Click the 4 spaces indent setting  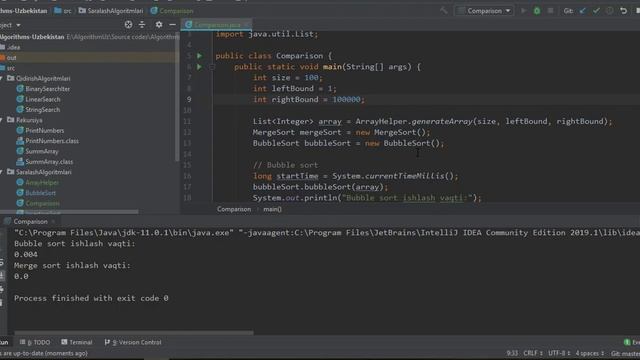pyautogui.click(x=589, y=353)
